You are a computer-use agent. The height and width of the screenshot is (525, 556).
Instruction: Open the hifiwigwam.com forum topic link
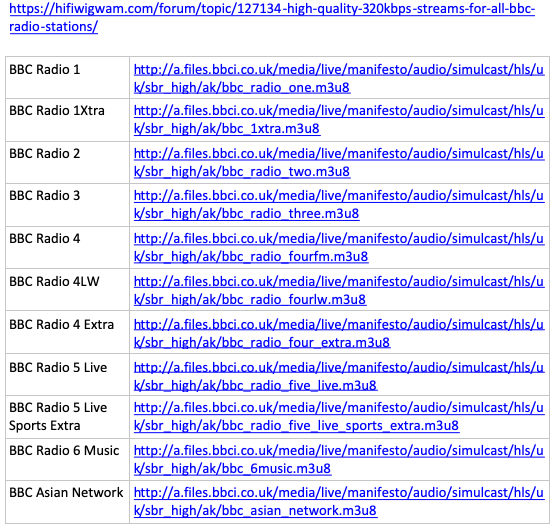272,18
